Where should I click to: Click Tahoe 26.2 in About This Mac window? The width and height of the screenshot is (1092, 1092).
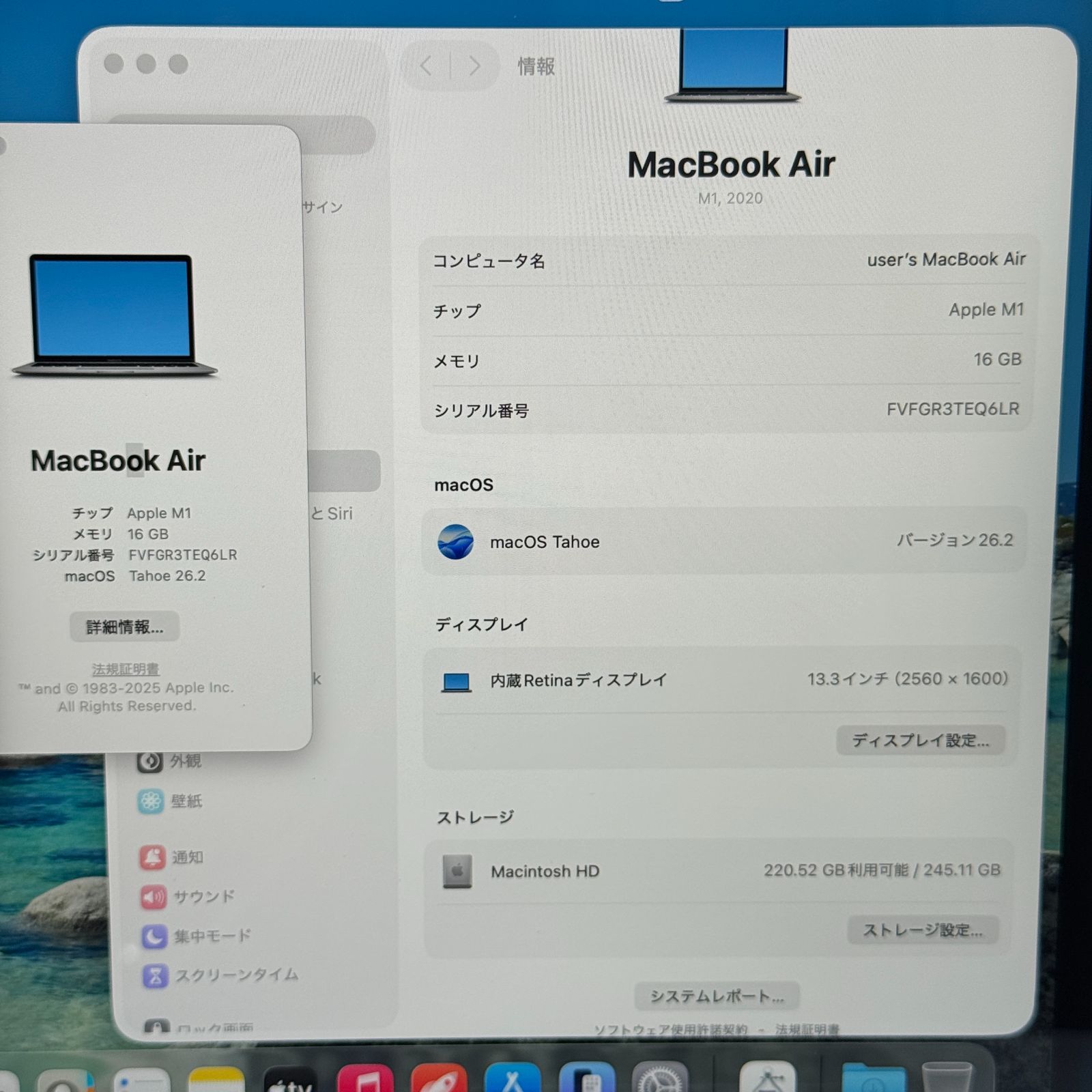167,576
